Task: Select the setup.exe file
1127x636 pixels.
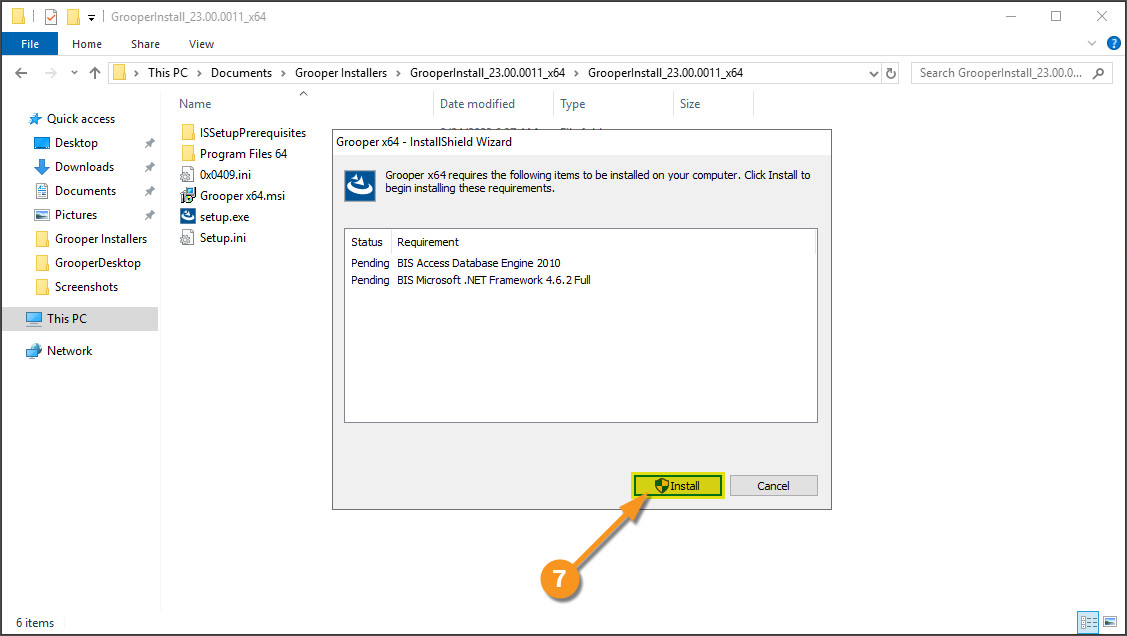Action: 215,216
